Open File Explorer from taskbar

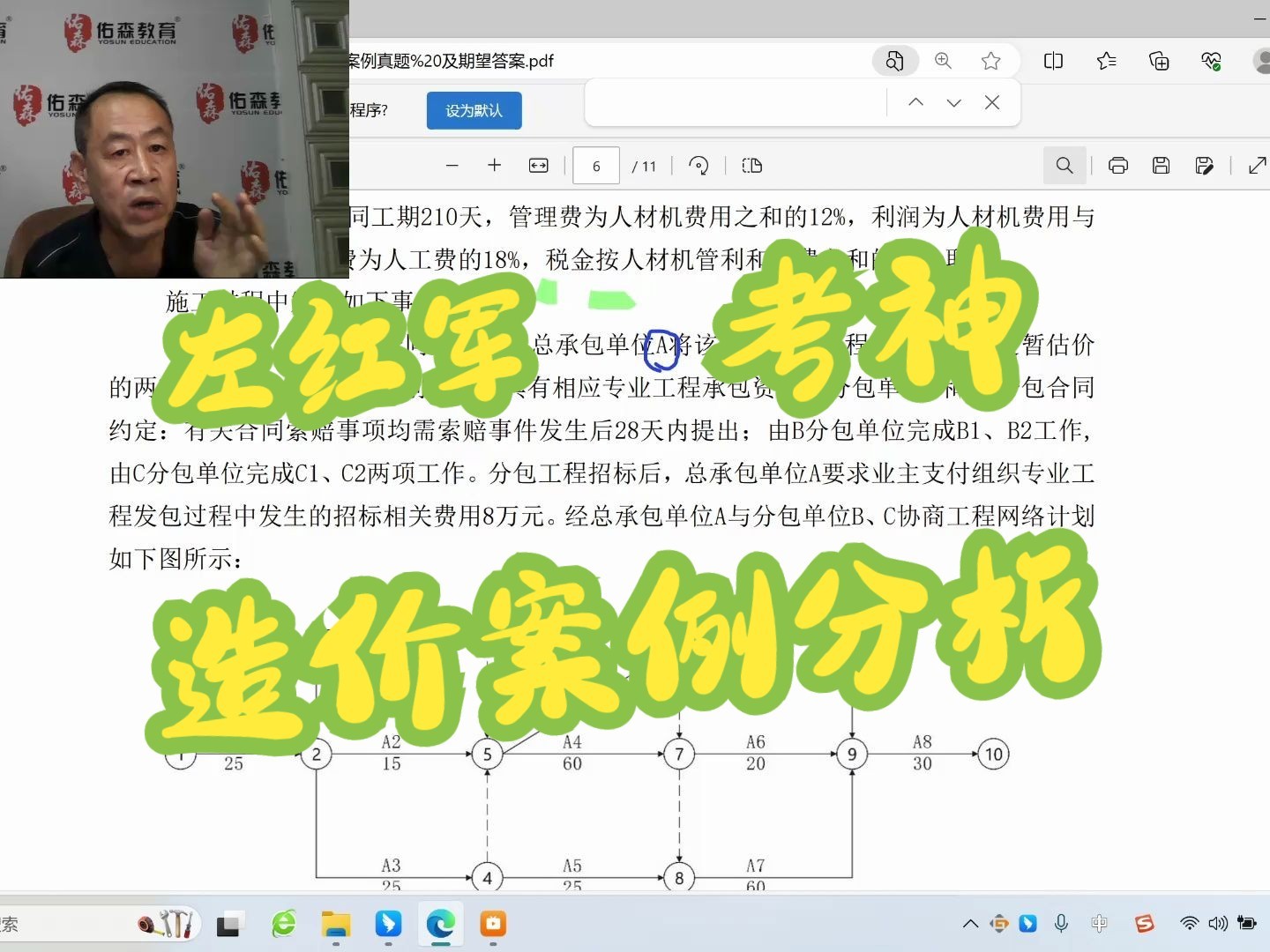click(x=336, y=924)
